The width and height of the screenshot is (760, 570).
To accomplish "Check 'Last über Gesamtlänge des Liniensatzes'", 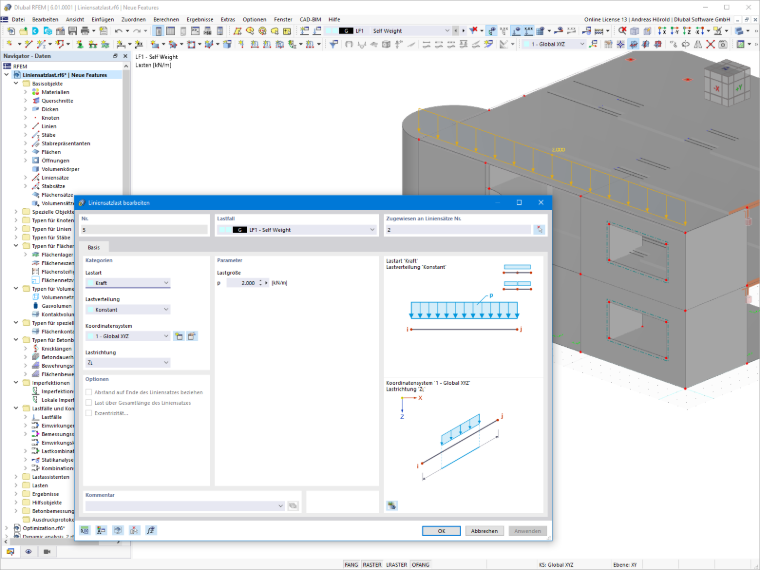I will [x=89, y=403].
